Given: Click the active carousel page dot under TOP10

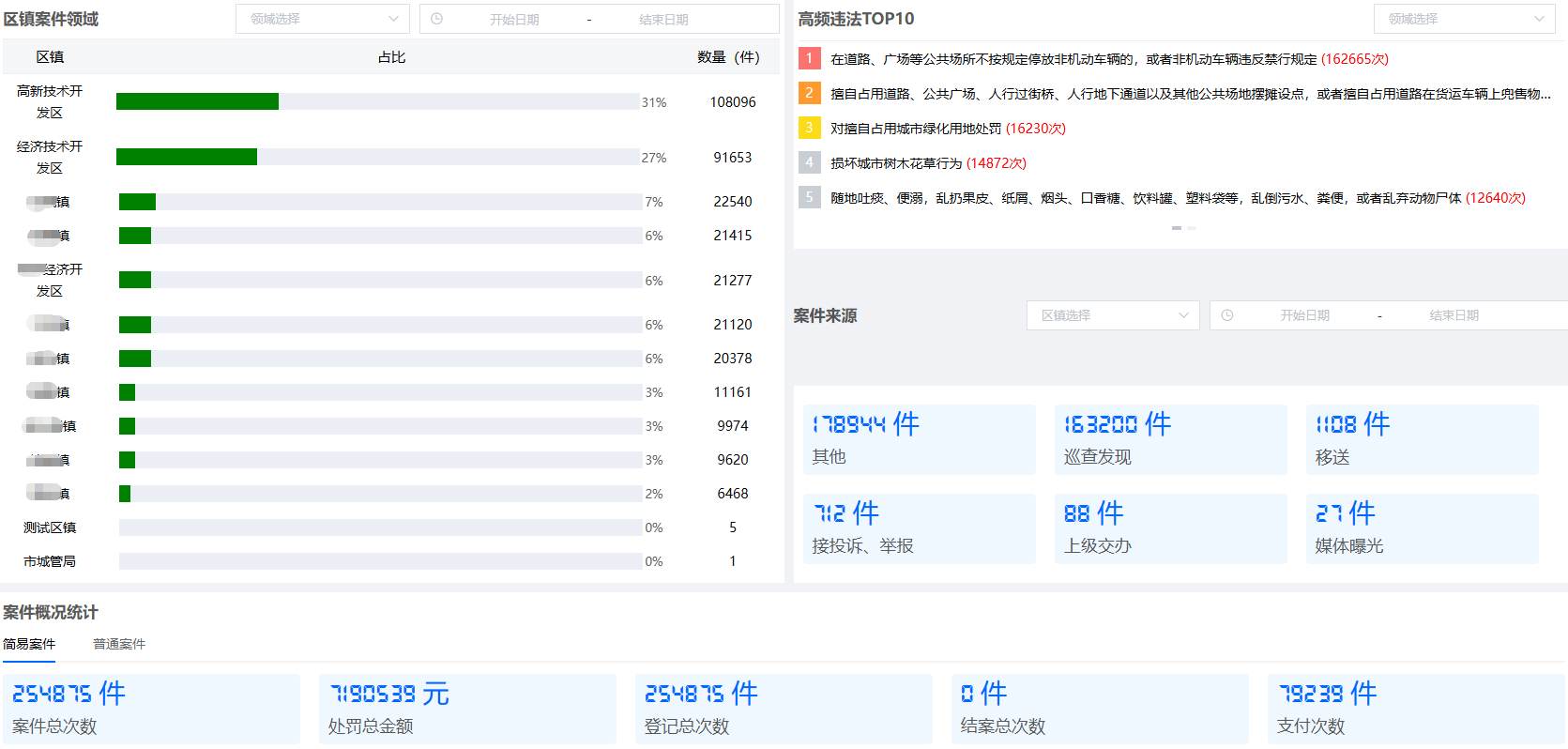Looking at the screenshot, I should point(1176,228).
